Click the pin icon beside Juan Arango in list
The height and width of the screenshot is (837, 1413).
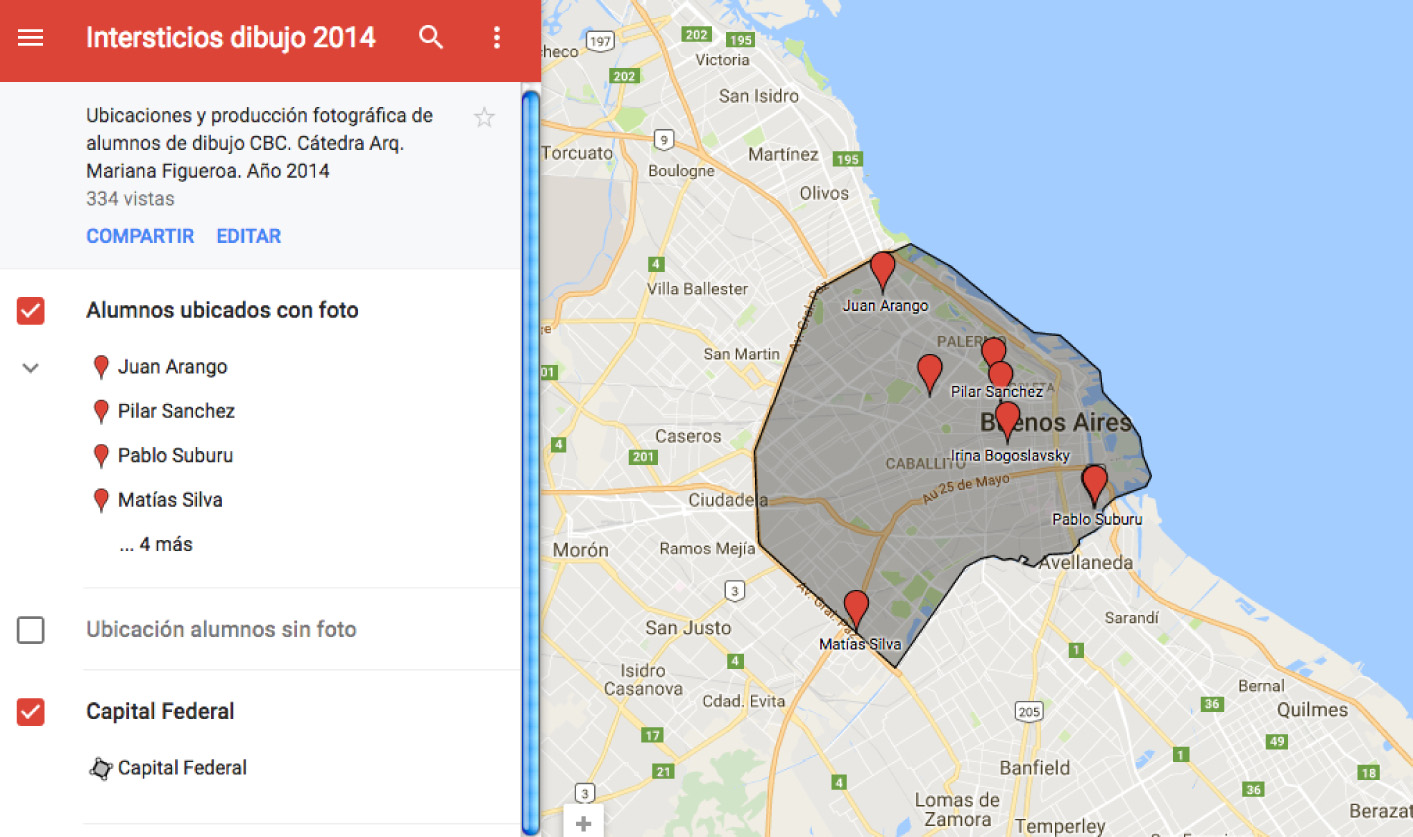point(101,367)
